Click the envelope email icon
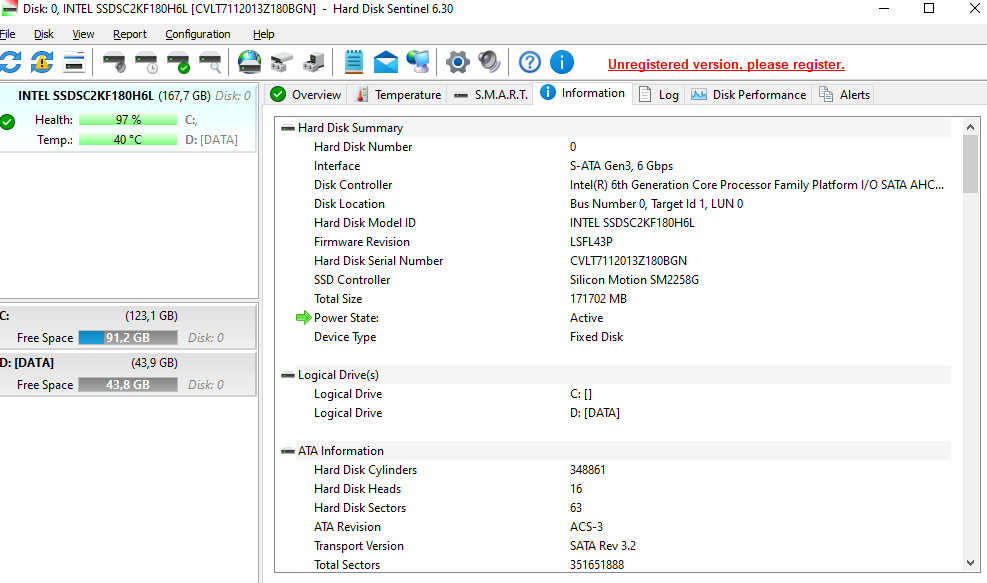This screenshot has height=583, width=987. [x=386, y=62]
